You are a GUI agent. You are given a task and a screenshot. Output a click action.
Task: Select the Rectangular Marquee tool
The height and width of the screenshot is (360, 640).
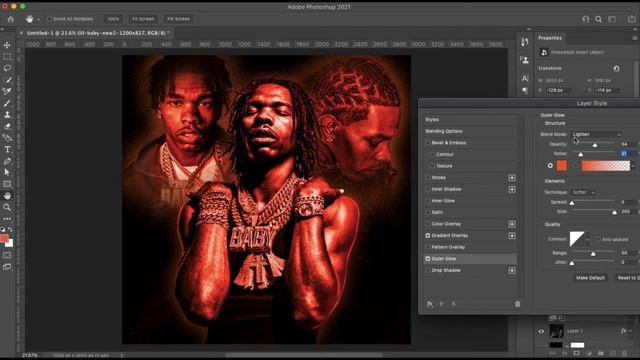(x=7, y=57)
